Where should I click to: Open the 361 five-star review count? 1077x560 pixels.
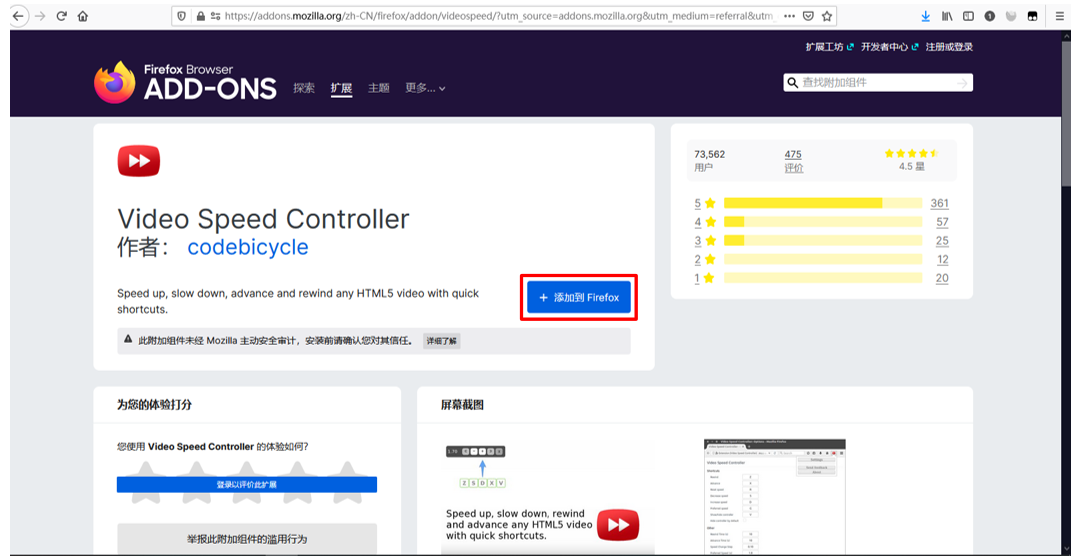[940, 203]
